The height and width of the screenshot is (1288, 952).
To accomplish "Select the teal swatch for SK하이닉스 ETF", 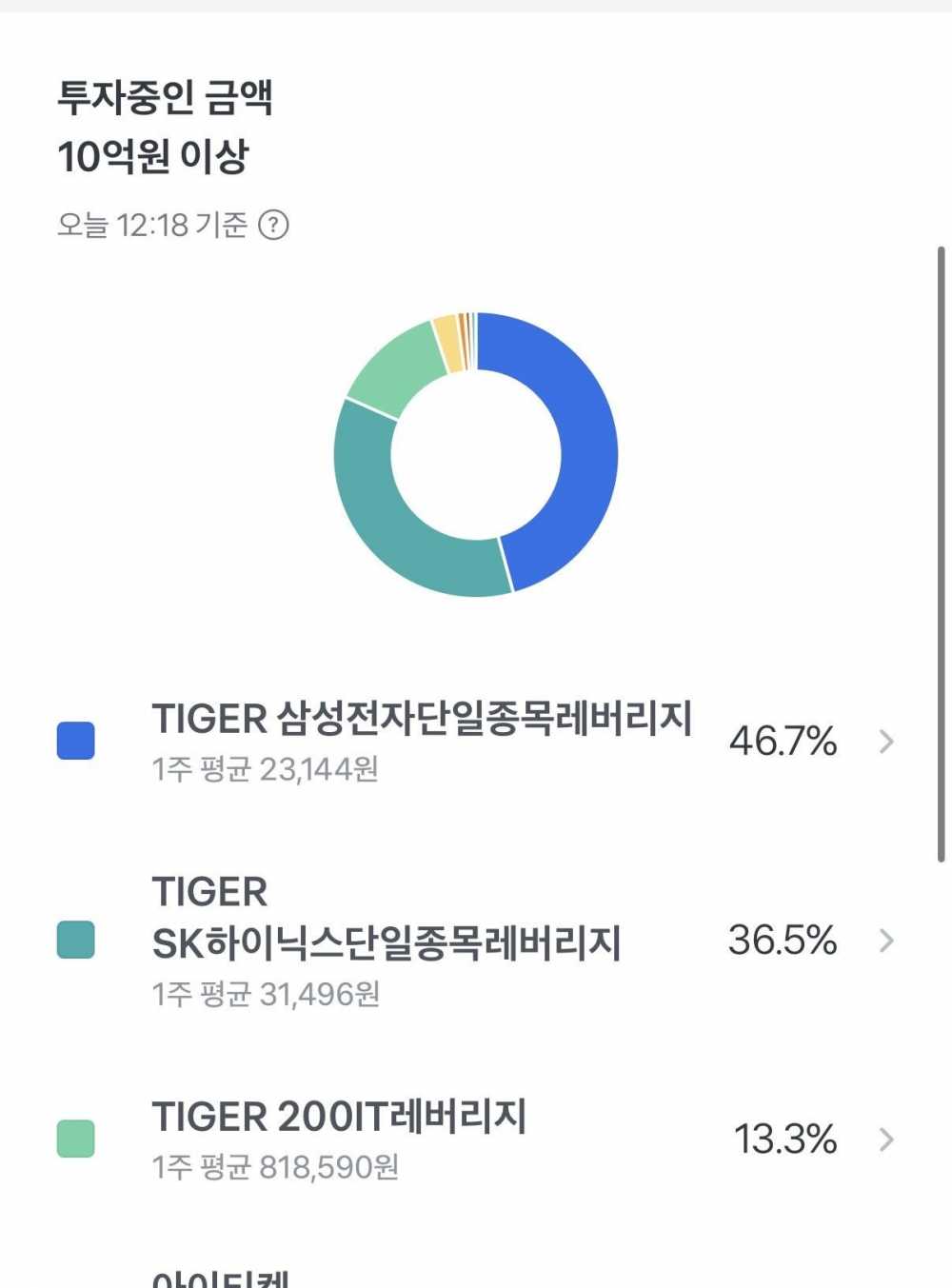I will (76, 940).
